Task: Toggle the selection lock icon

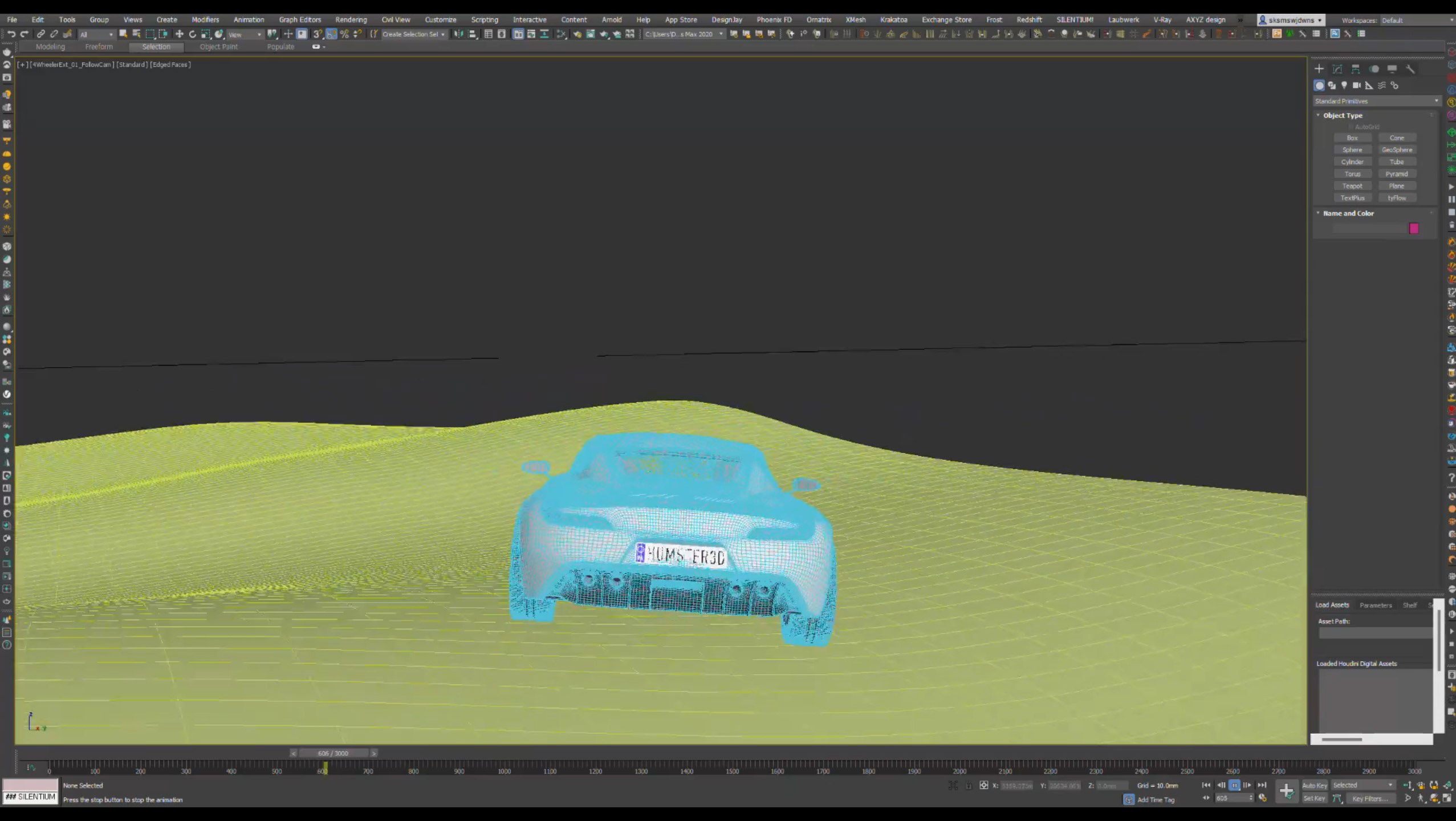Action: coord(969,786)
